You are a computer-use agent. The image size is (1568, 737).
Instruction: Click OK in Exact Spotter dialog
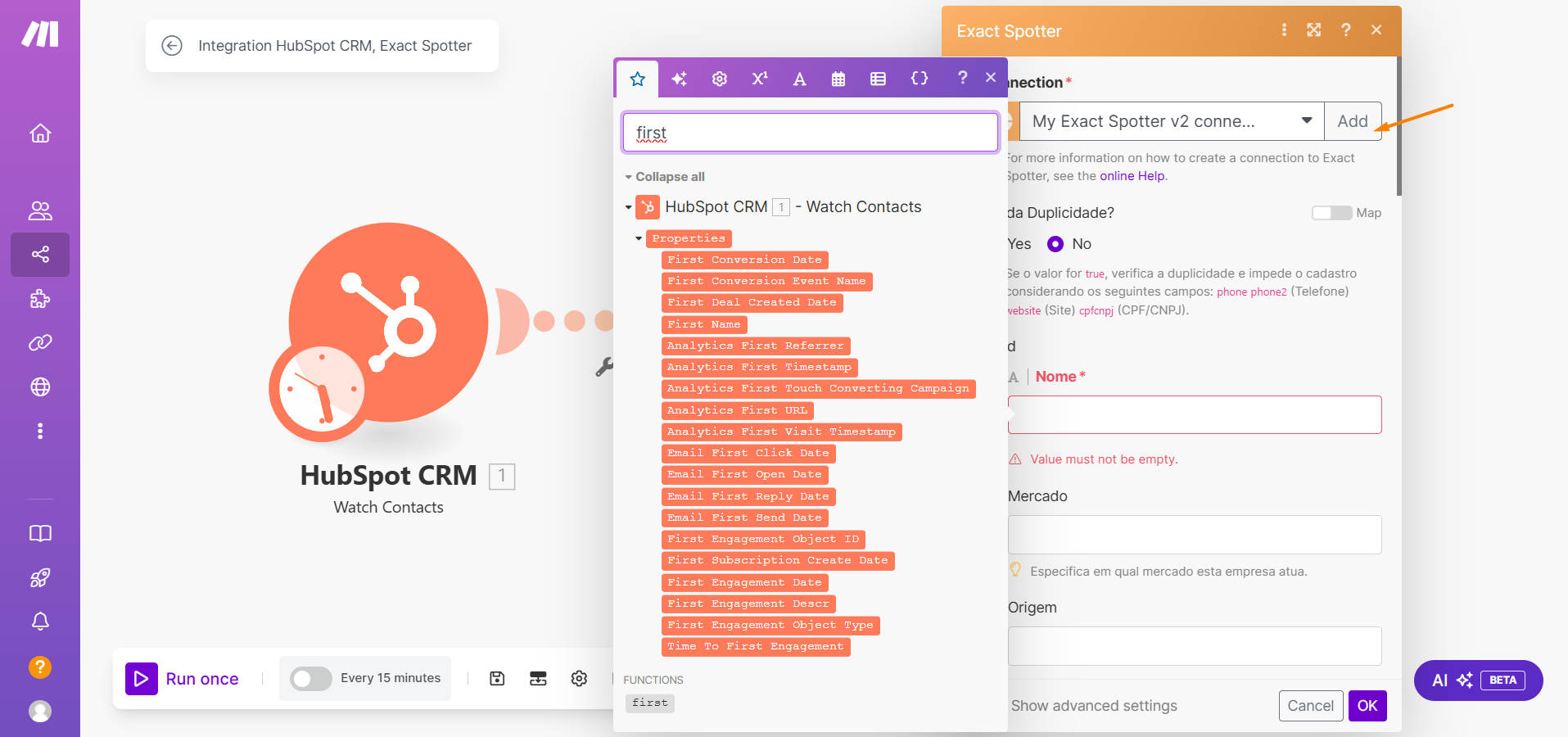[x=1367, y=706]
